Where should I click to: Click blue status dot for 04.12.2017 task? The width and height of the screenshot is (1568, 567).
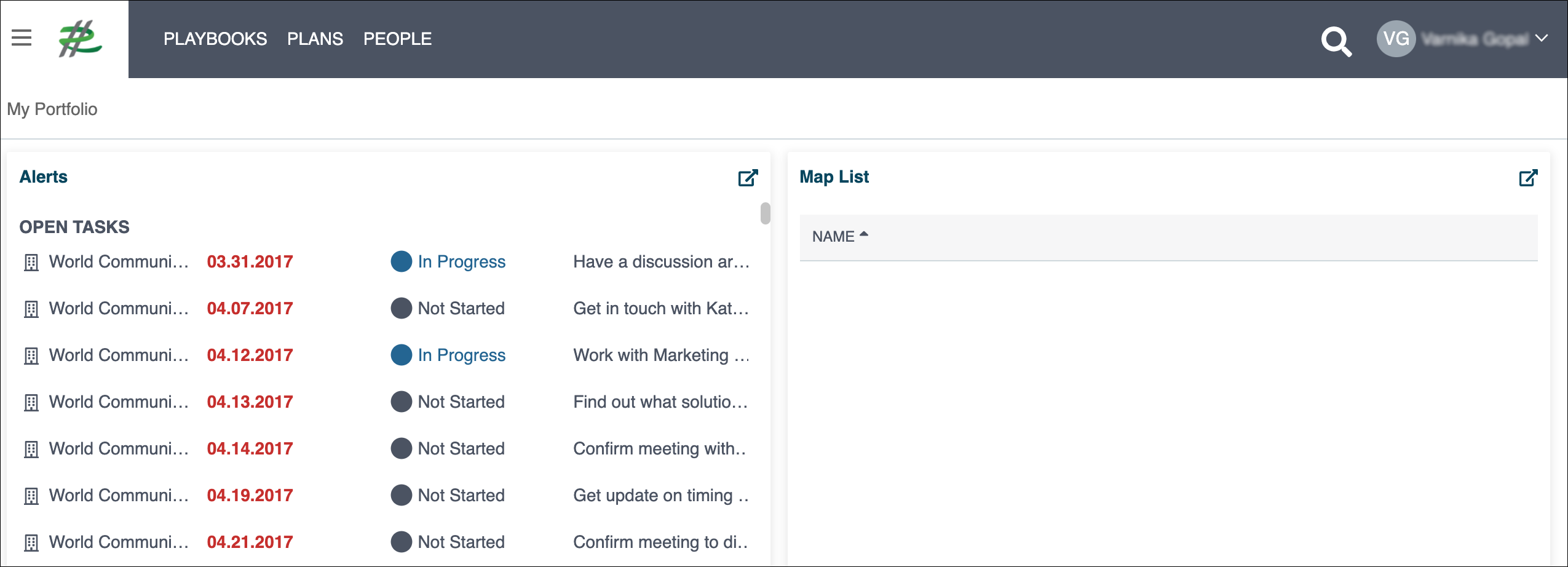coord(401,355)
